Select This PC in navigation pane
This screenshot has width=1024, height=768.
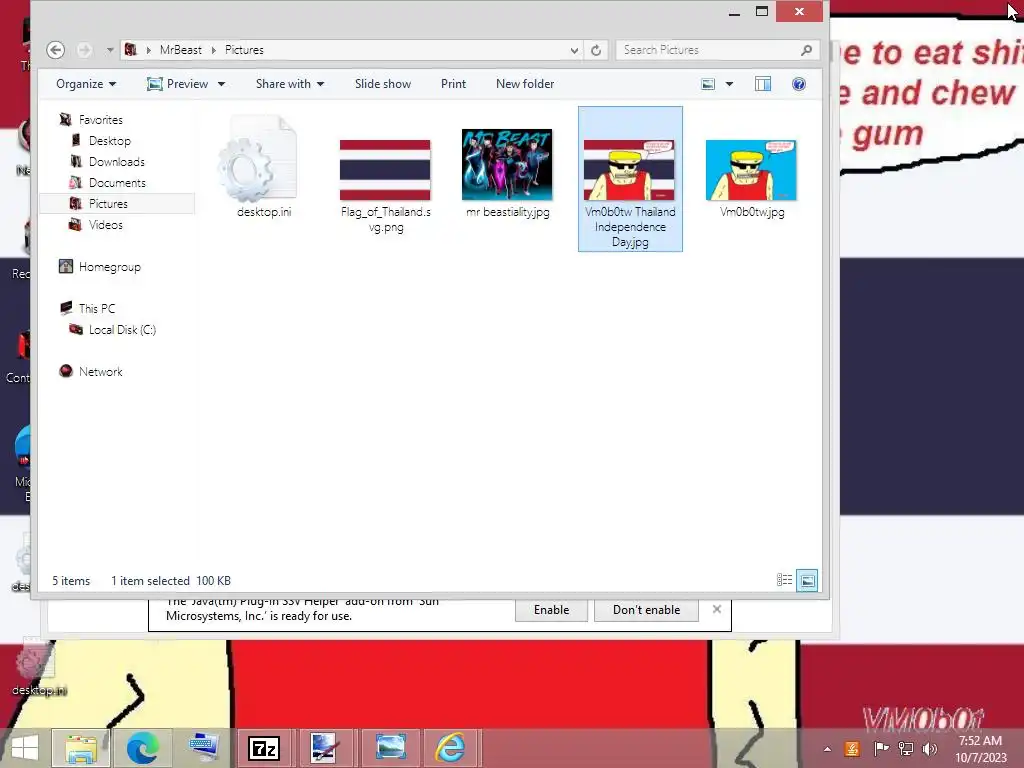coord(97,308)
